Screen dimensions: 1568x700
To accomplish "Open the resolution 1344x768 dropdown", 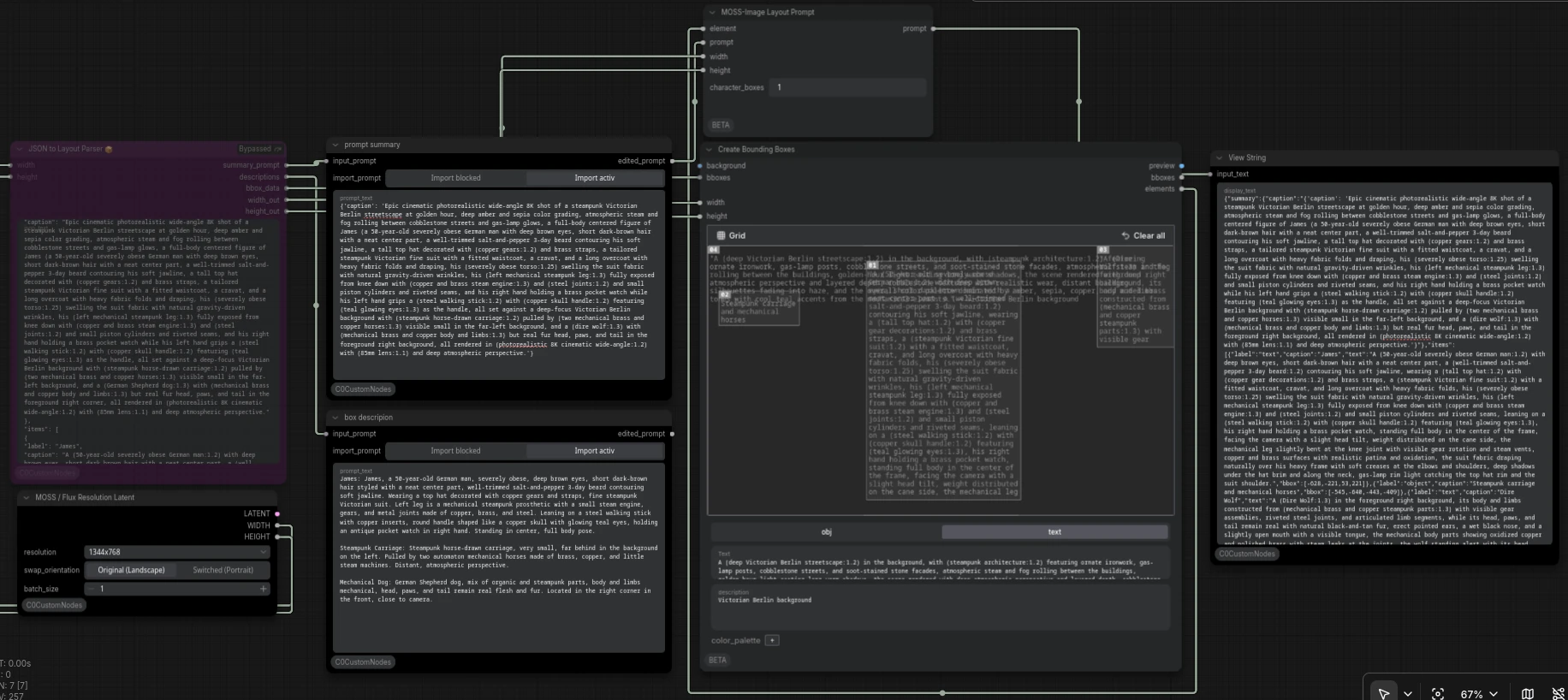I will pyautogui.click(x=177, y=552).
